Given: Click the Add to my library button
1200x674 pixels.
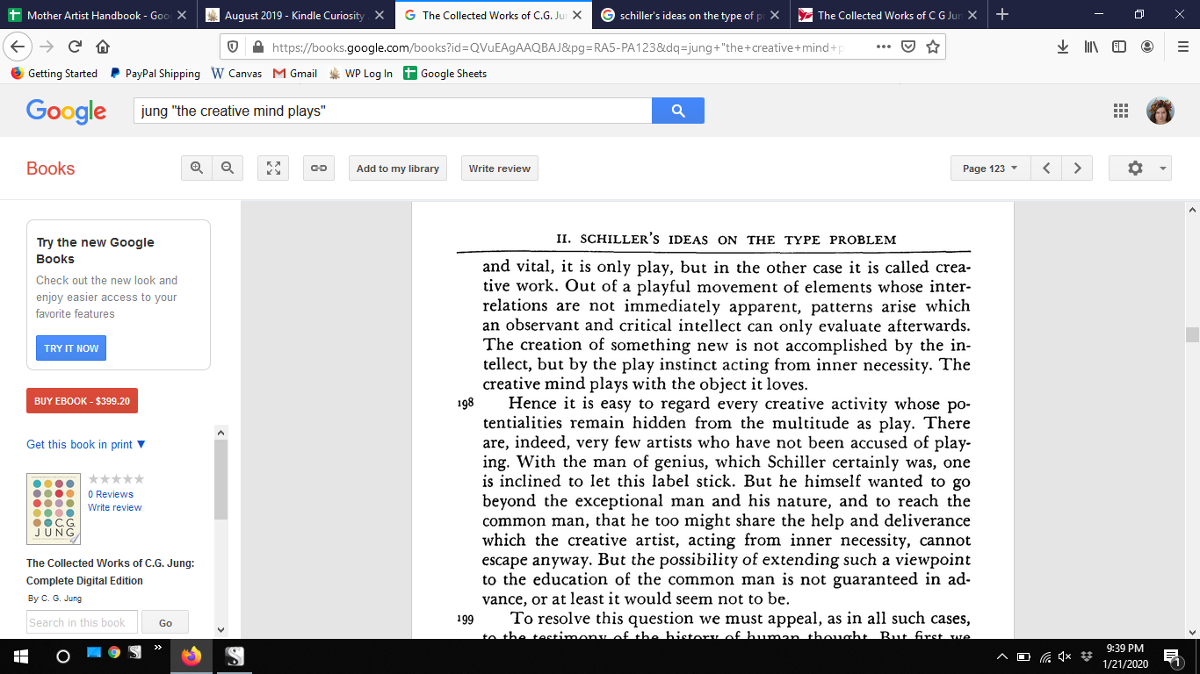Looking at the screenshot, I should pyautogui.click(x=397, y=168).
